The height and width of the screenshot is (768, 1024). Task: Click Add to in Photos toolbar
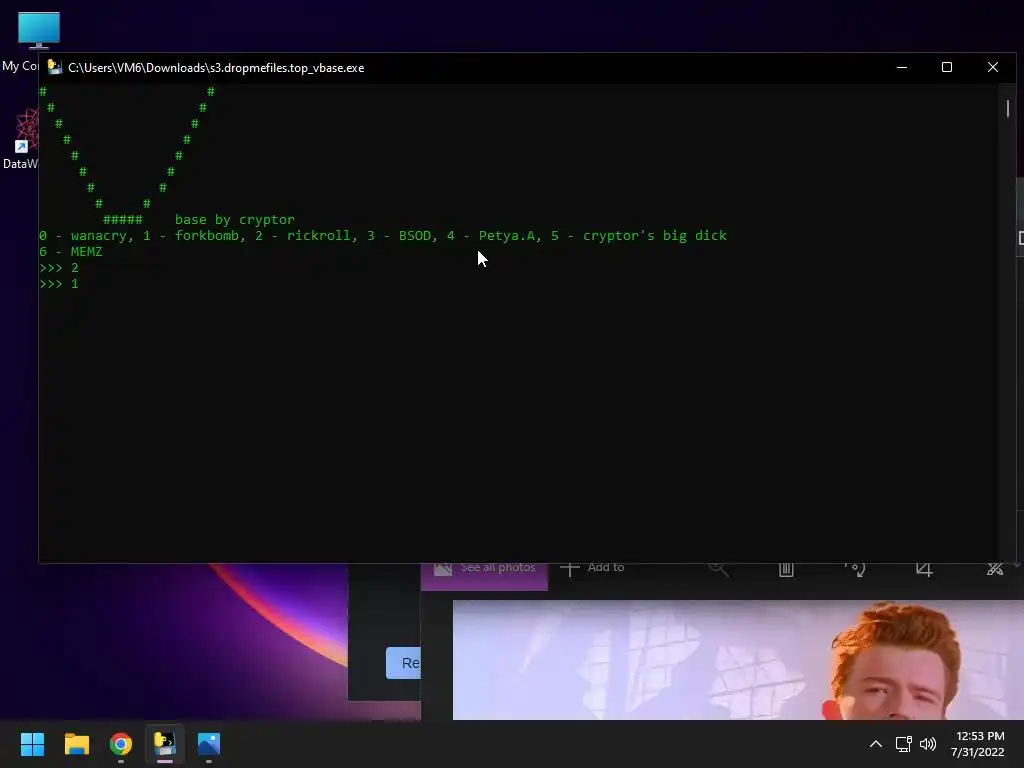tap(592, 568)
